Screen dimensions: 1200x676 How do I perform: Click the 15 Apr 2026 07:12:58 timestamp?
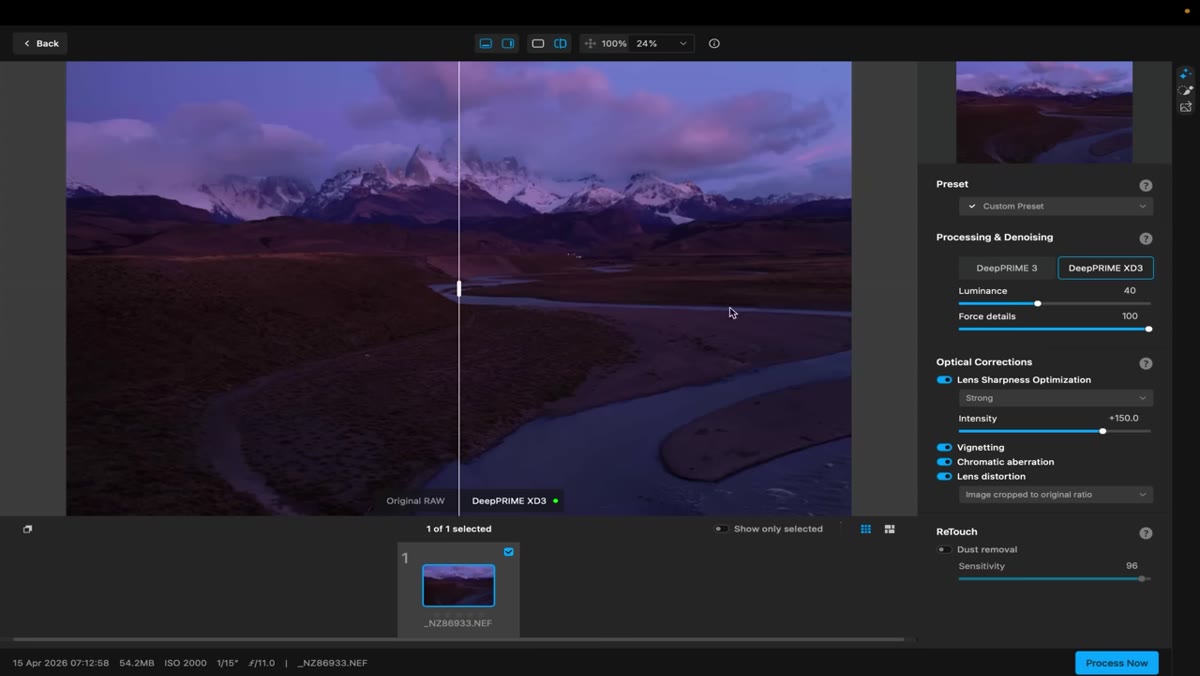tap(61, 663)
